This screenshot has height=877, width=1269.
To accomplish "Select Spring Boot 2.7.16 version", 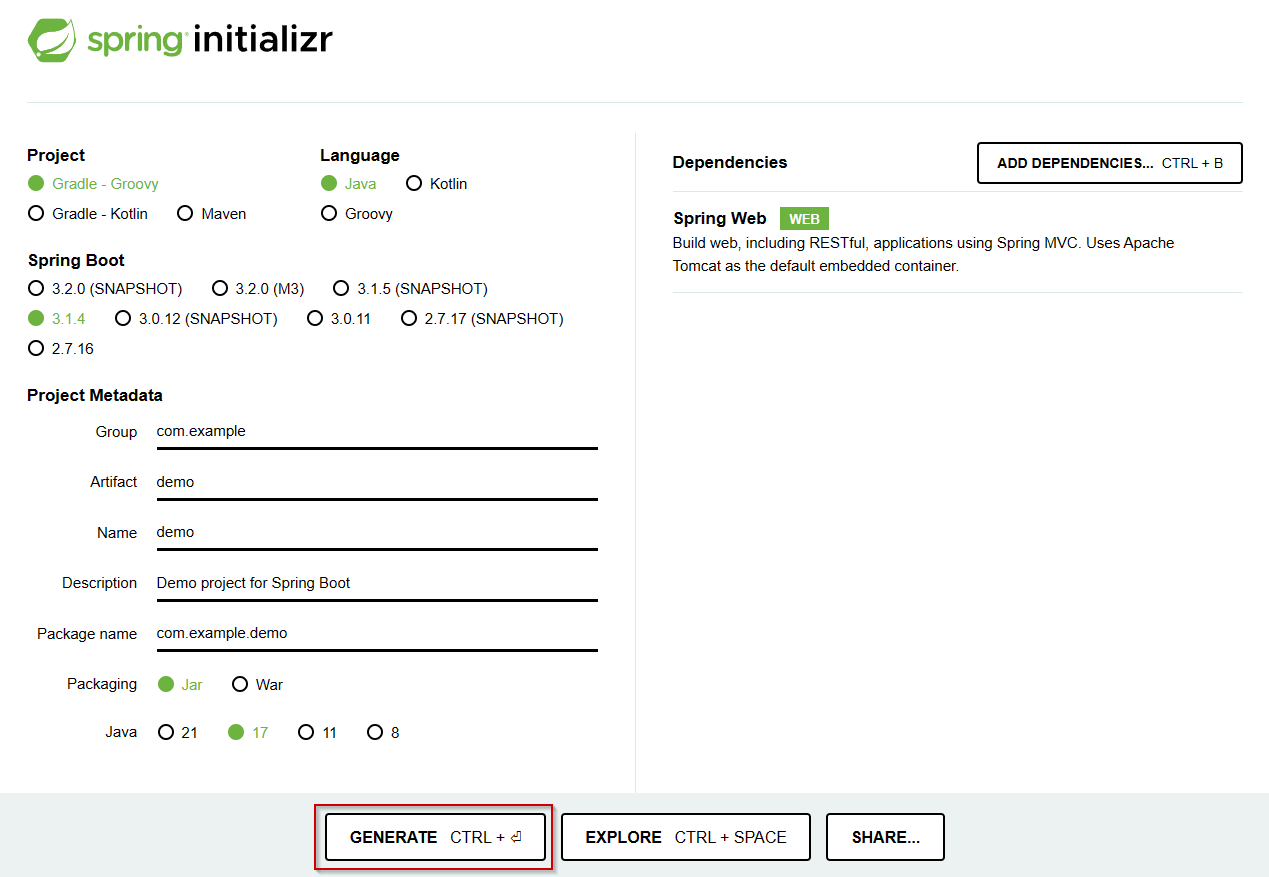I will [x=61, y=349].
